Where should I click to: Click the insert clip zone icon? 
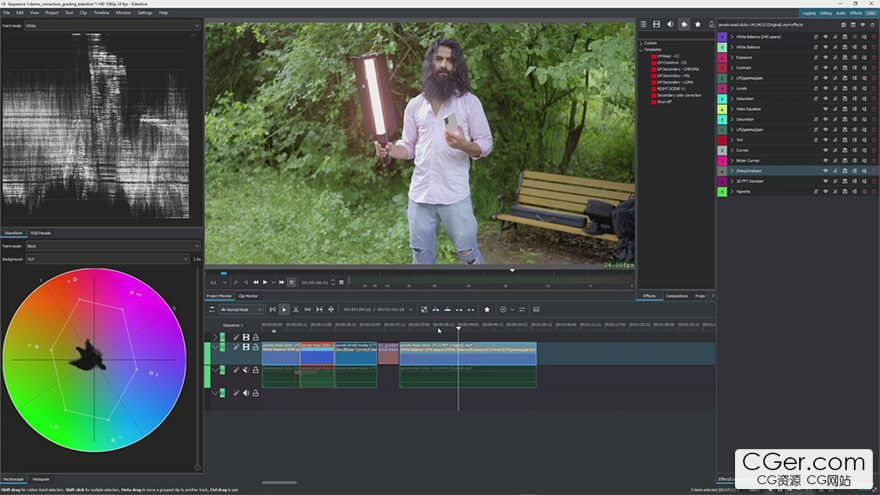tap(436, 309)
